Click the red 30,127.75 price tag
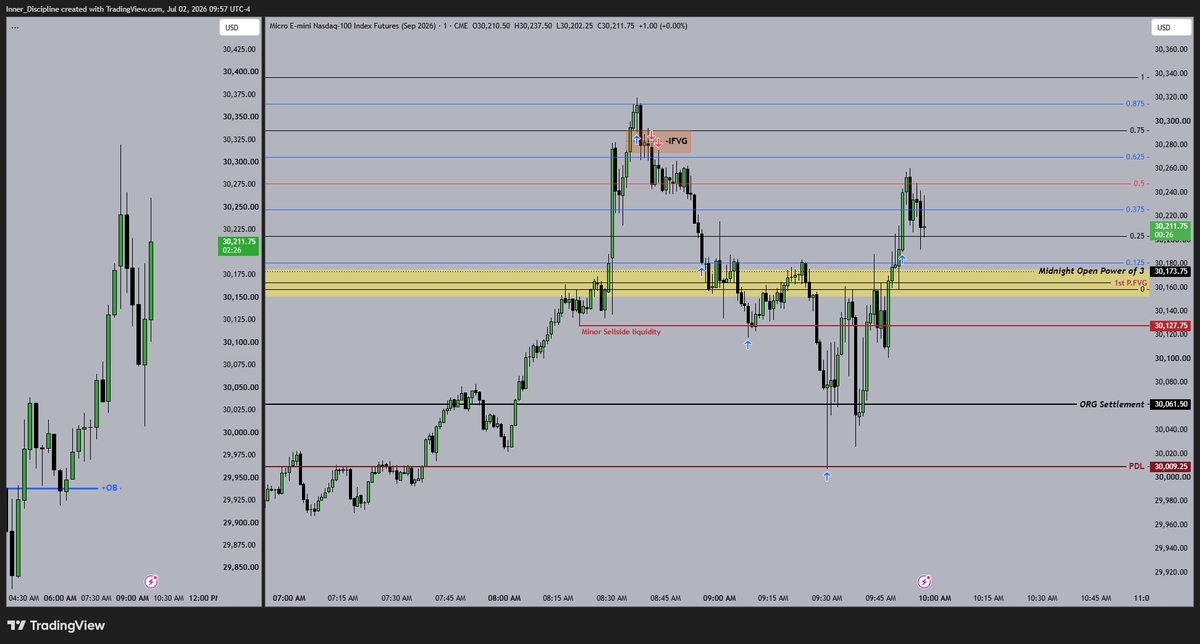Image resolution: width=1200 pixels, height=644 pixels. (1169, 325)
